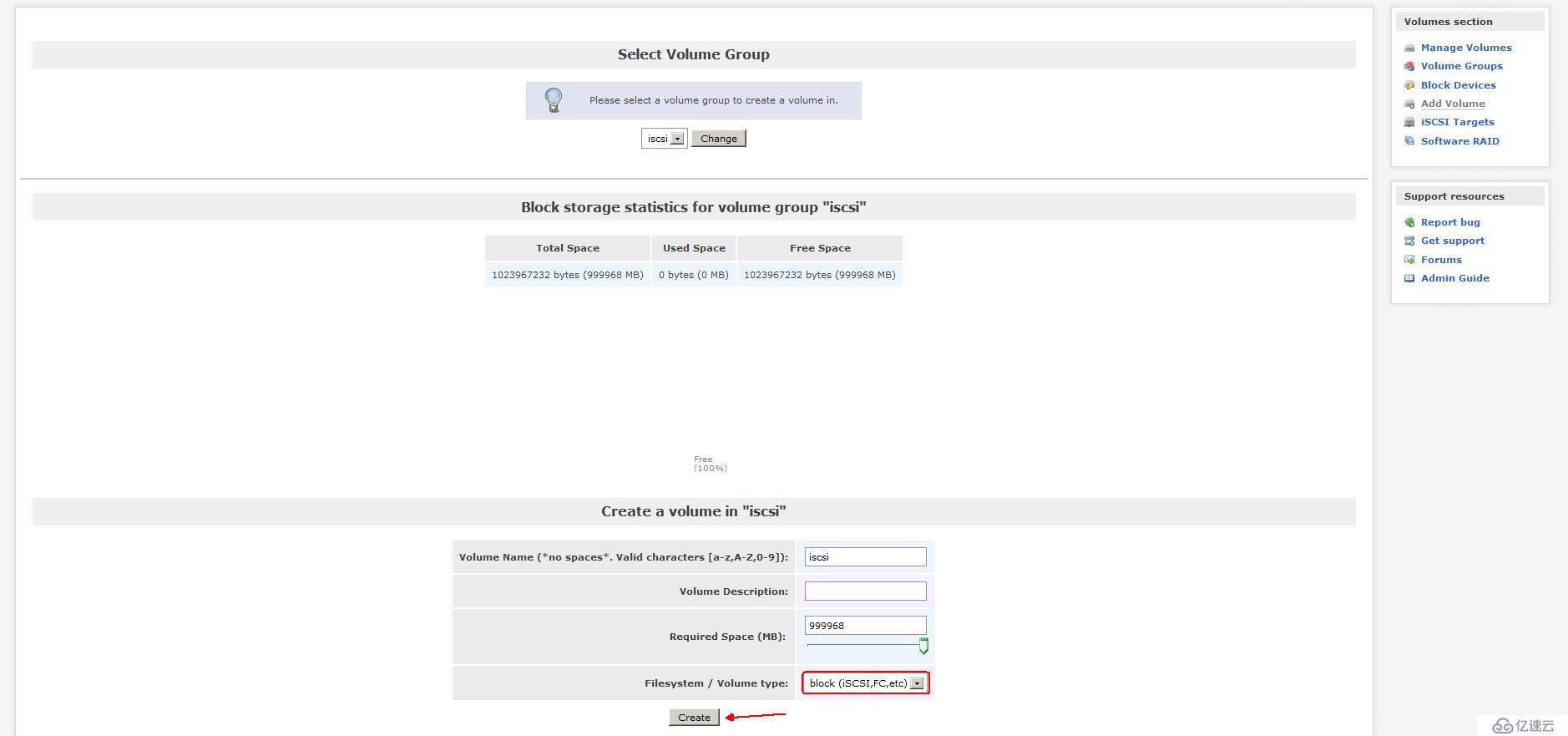This screenshot has height=736, width=1568.
Task: Open Manage Volumes link
Action: [x=1466, y=48]
